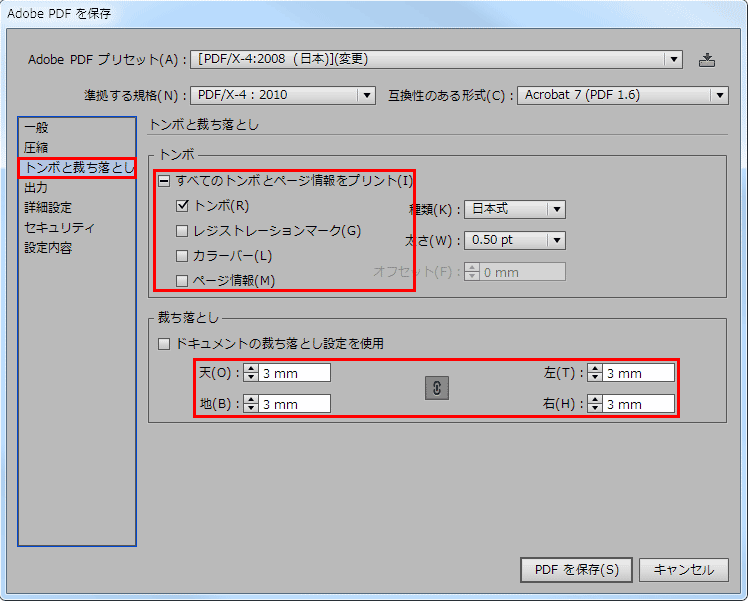Save the preset with the download icon
The width and height of the screenshot is (748, 601).
click(x=706, y=60)
